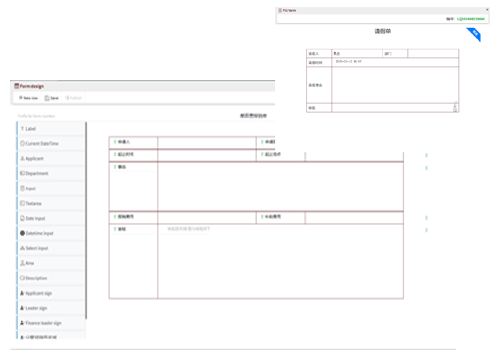500x360 pixels.
Task: Pick the Datetime input component
Action: [51, 233]
